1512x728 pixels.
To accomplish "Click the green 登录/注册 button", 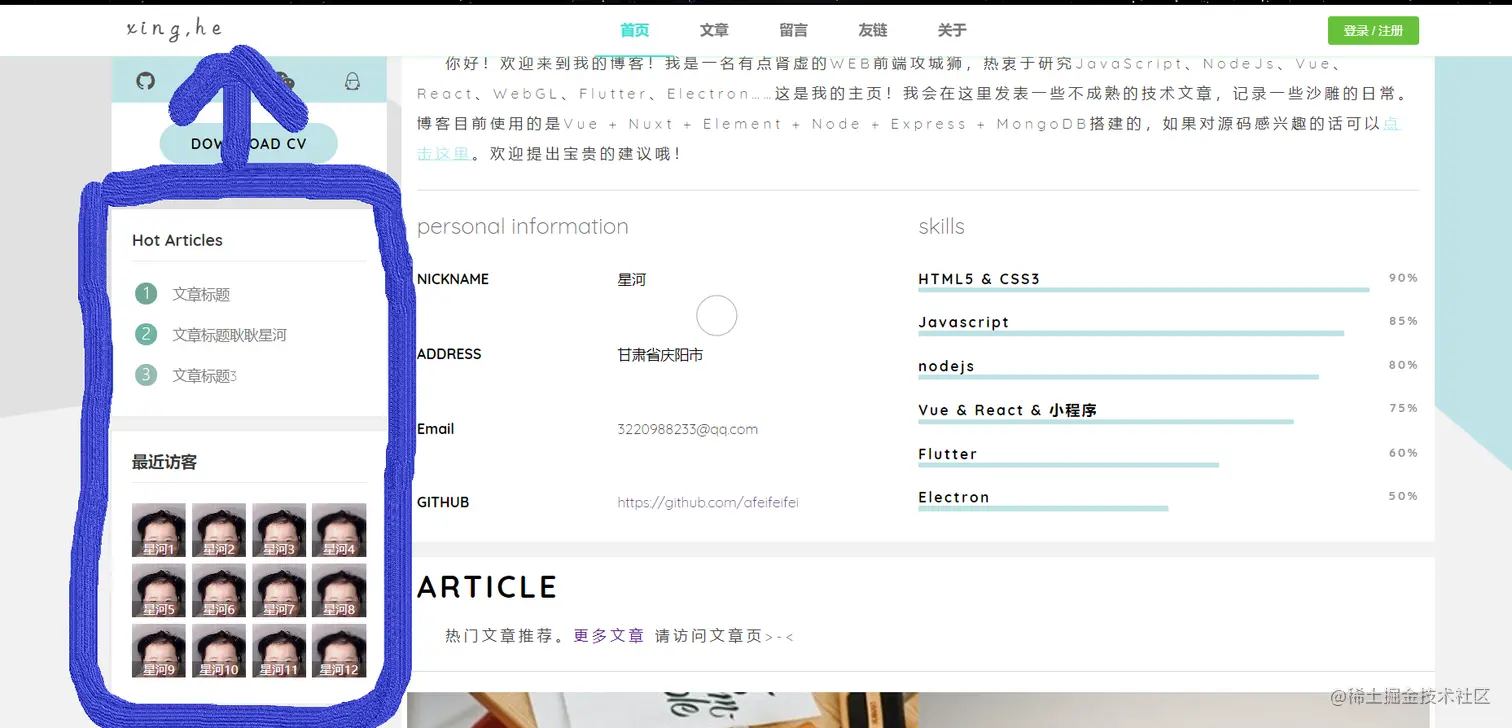I will (1374, 30).
